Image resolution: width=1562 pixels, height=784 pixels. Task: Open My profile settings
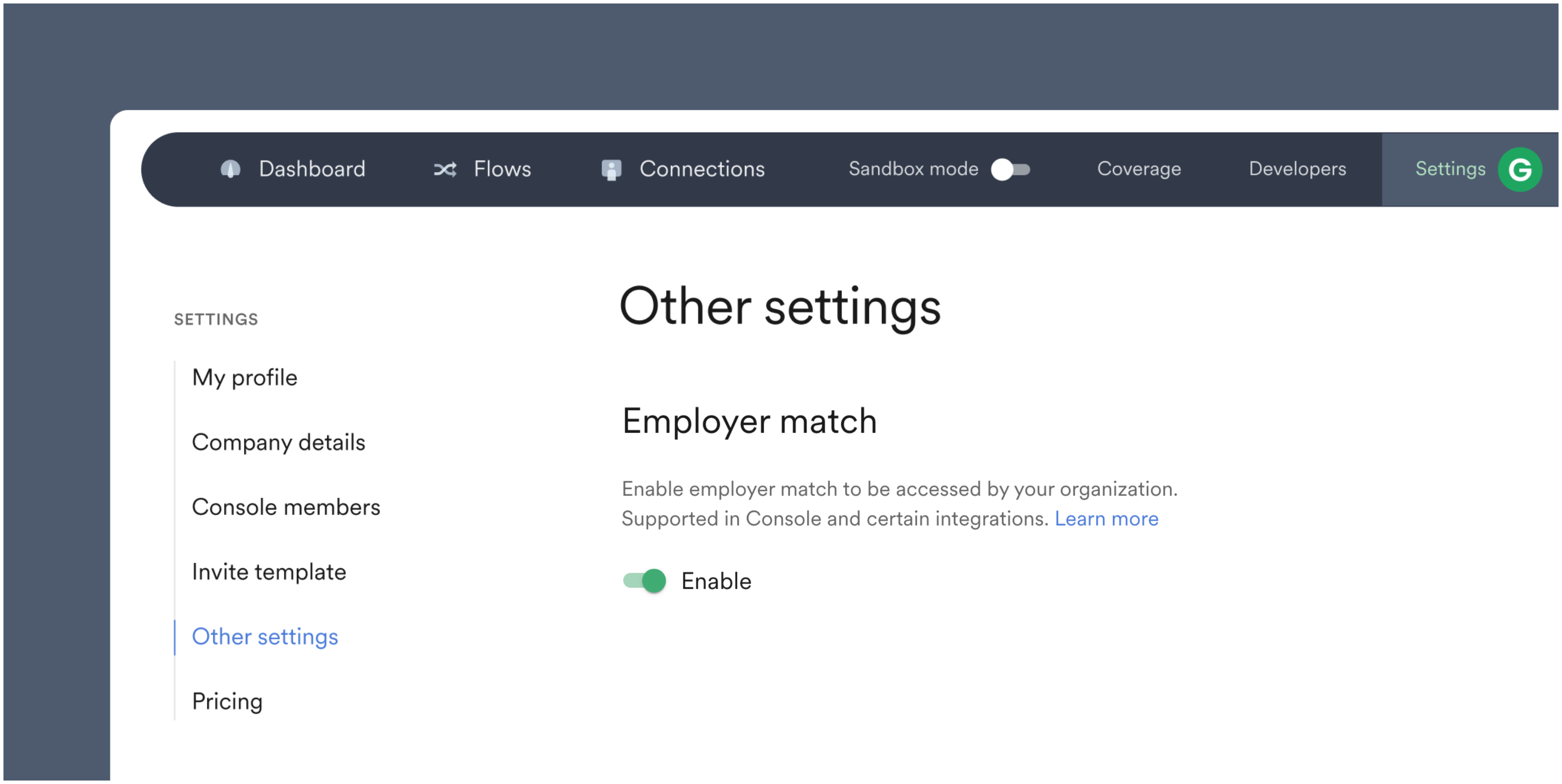244,377
